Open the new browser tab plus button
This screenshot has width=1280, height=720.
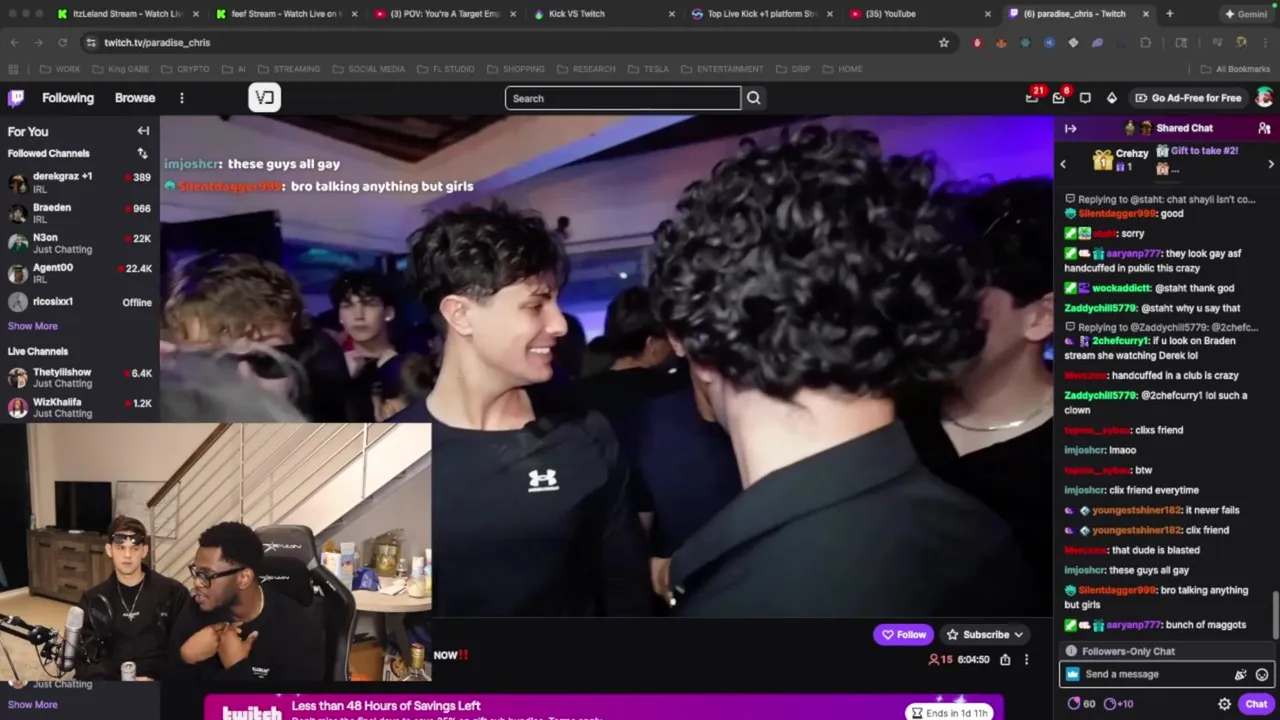coord(1169,14)
